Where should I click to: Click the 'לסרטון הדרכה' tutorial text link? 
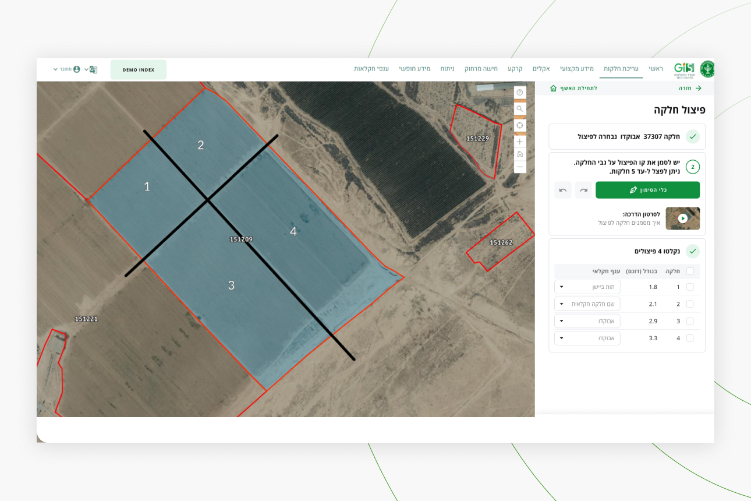click(x=641, y=214)
